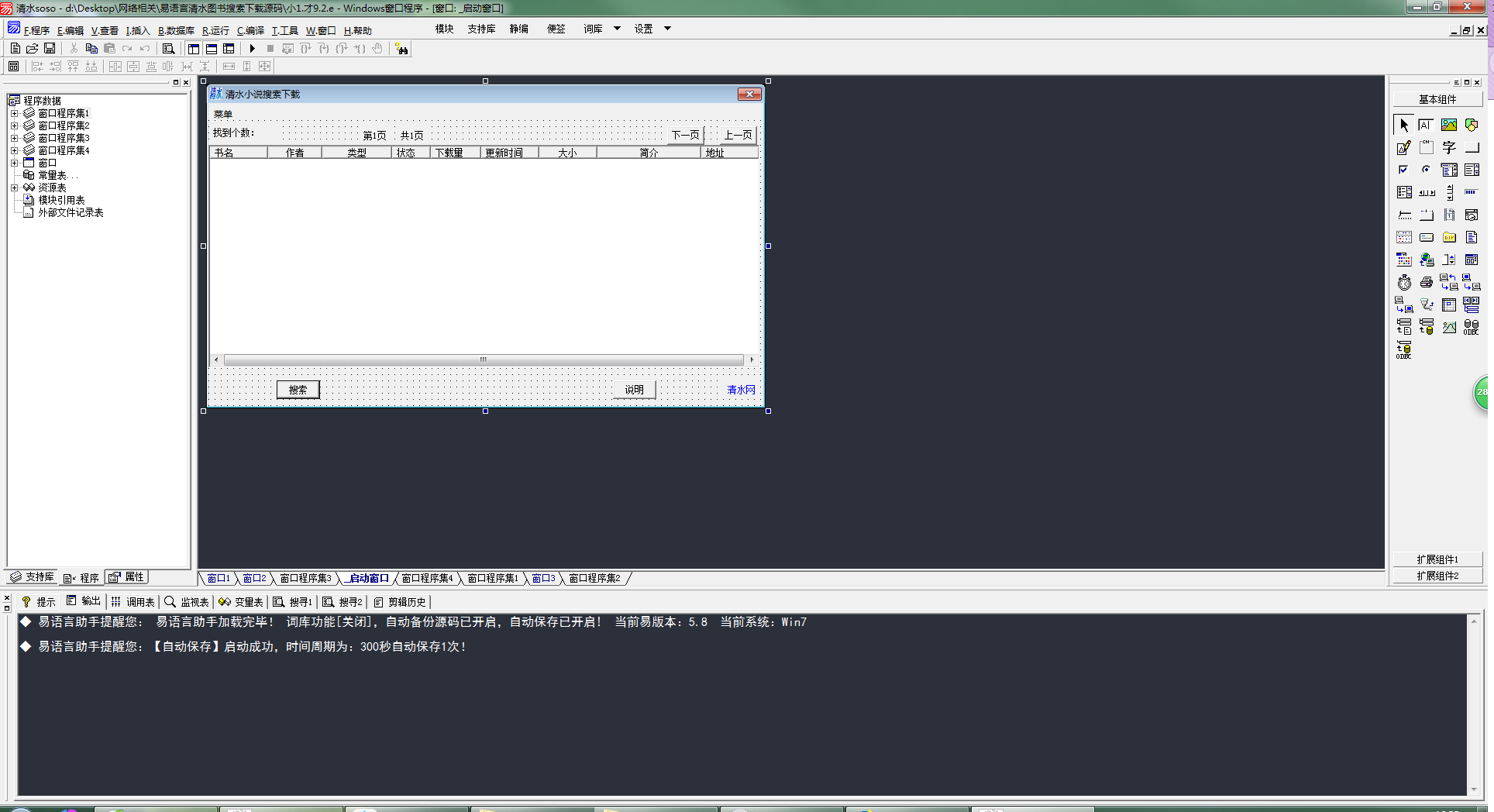This screenshot has width=1494, height=812.
Task: Click the binoculars help-search toolbar icon
Action: click(401, 49)
